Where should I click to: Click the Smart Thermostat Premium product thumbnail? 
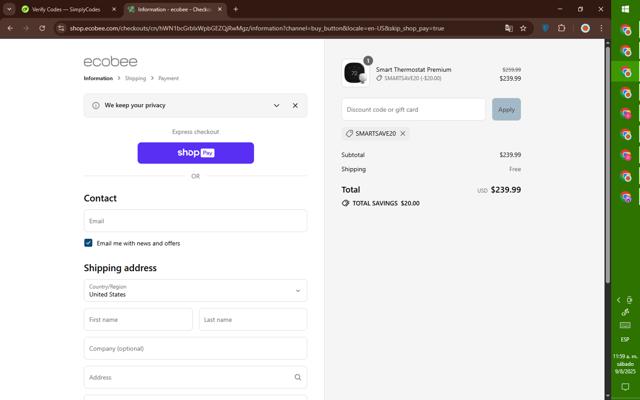click(355, 73)
